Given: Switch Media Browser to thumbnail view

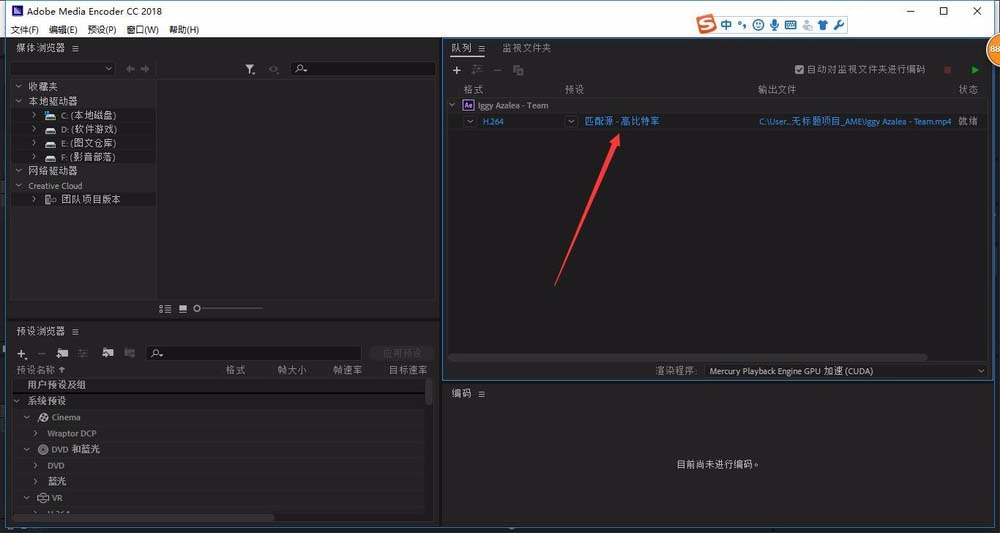Looking at the screenshot, I should (x=183, y=309).
